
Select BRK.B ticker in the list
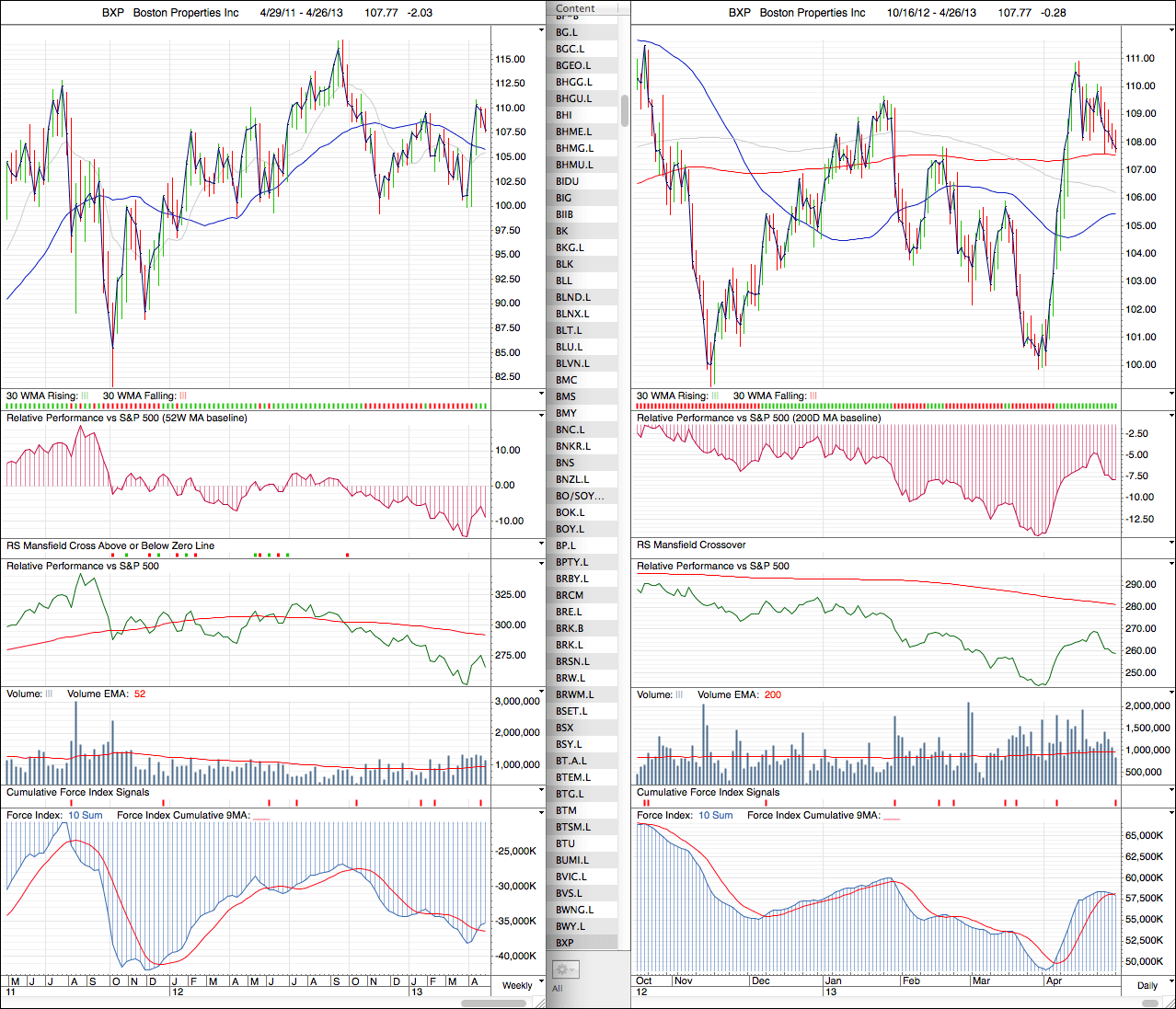(x=570, y=628)
